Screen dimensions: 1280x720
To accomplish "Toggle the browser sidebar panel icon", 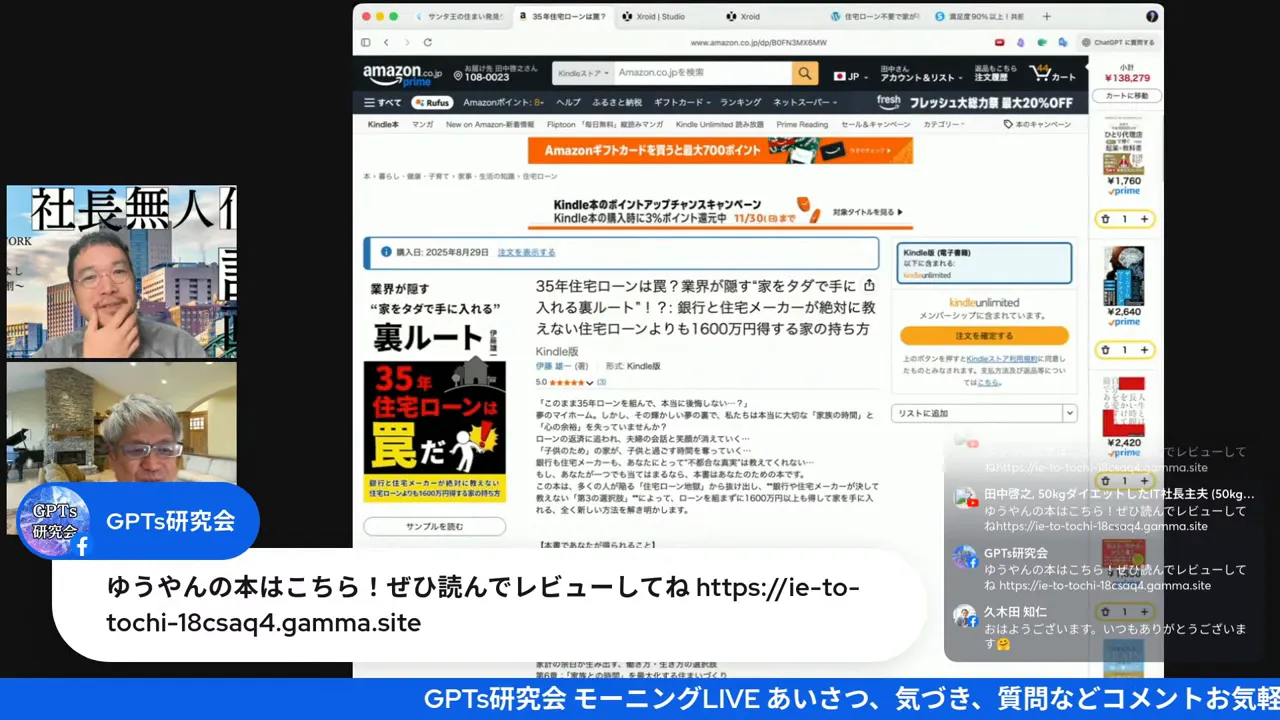I will [x=366, y=42].
